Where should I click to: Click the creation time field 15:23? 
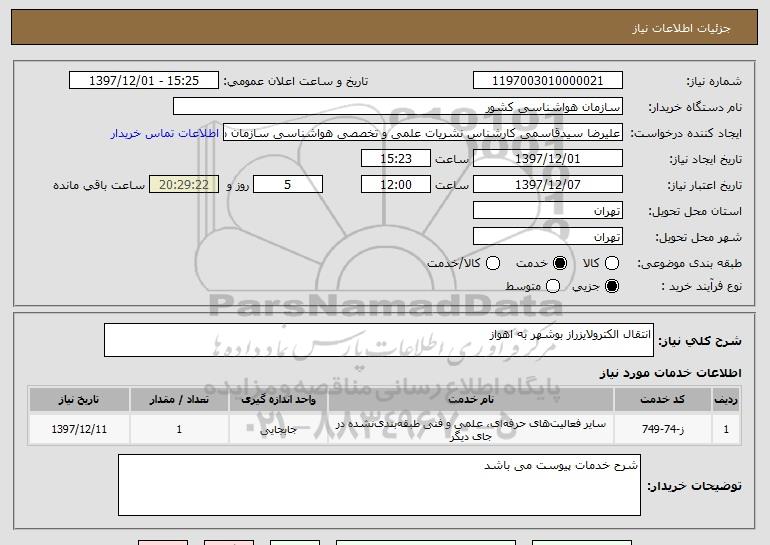396,159
